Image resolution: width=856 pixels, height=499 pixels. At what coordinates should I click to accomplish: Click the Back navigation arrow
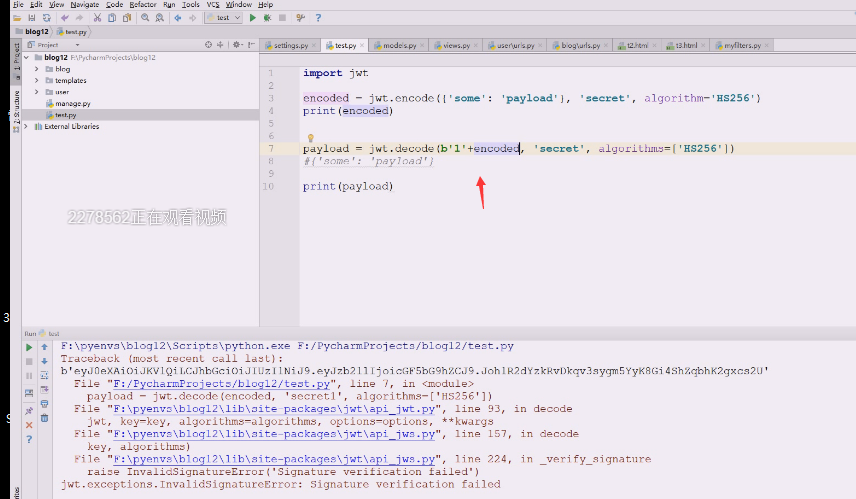coord(178,18)
